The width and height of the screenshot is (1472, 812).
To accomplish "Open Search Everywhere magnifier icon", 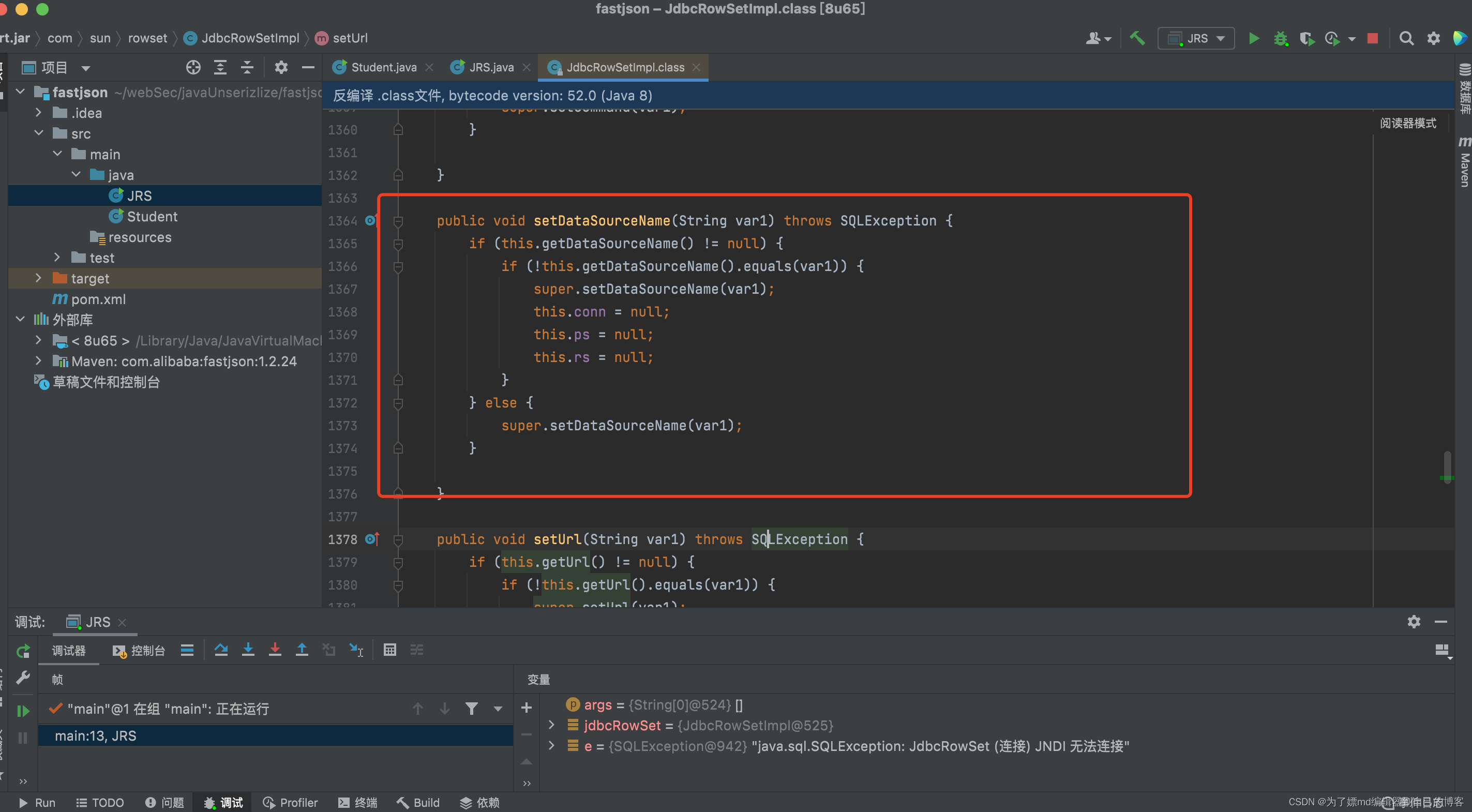I will click(1406, 38).
